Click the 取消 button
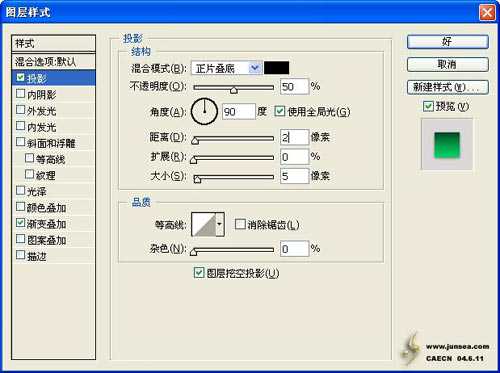The height and width of the screenshot is (373, 500). pyautogui.click(x=448, y=64)
